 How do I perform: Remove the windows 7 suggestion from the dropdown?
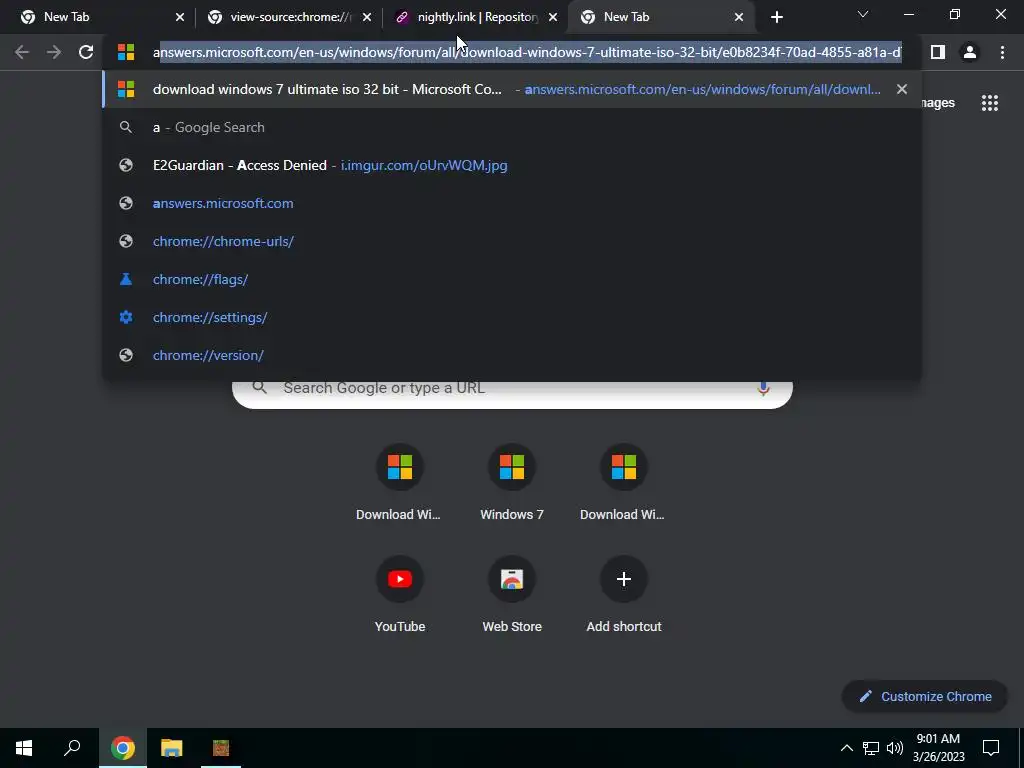pos(902,89)
